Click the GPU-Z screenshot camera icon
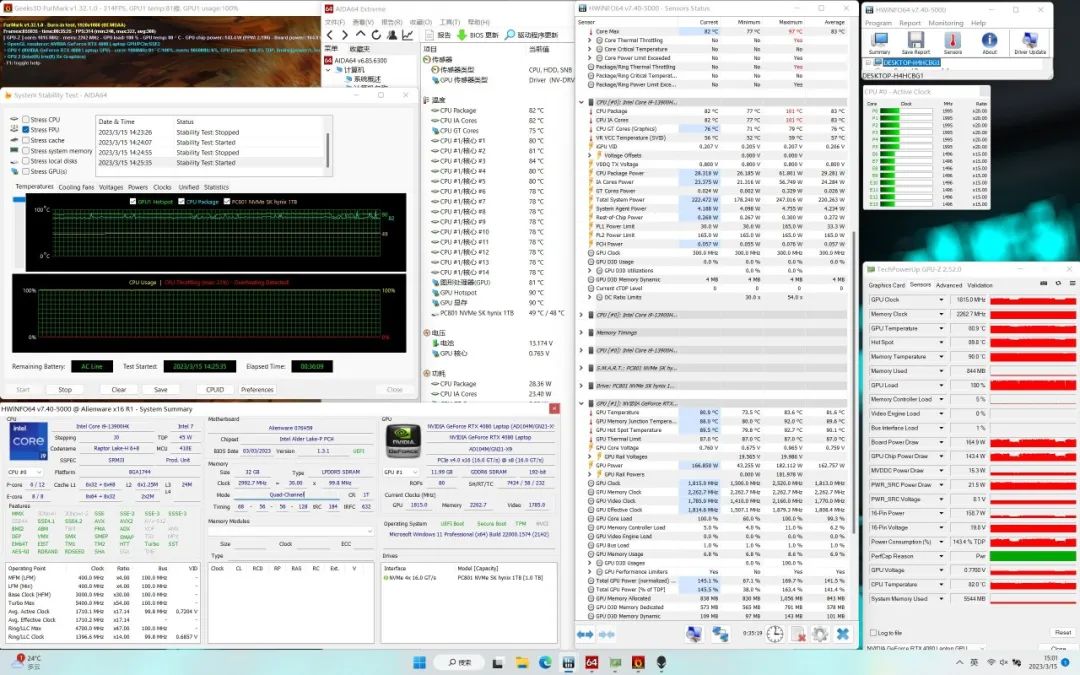The image size is (1080, 675). click(1043, 284)
